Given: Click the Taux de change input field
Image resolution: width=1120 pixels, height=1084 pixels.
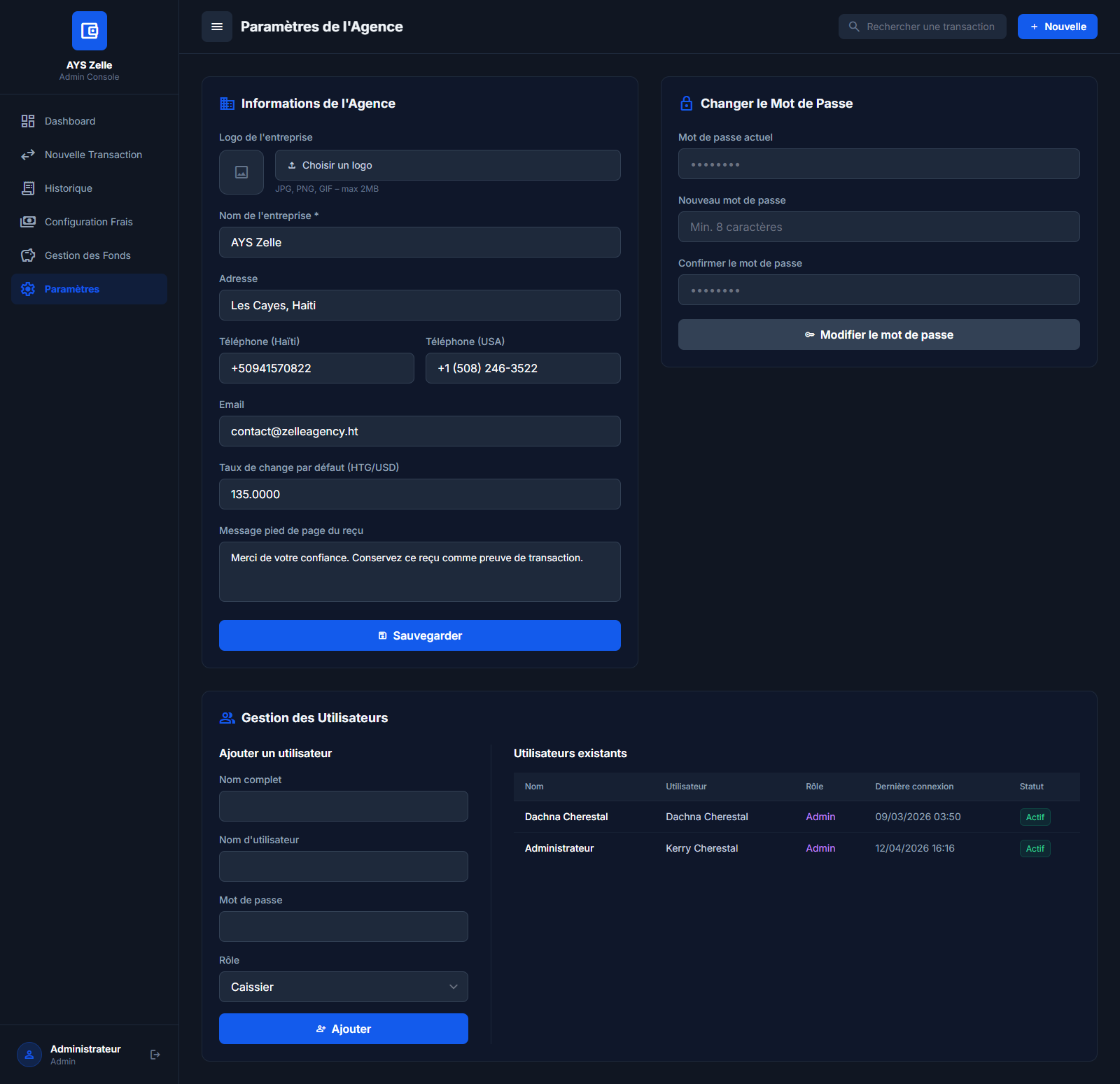Looking at the screenshot, I should pos(419,494).
